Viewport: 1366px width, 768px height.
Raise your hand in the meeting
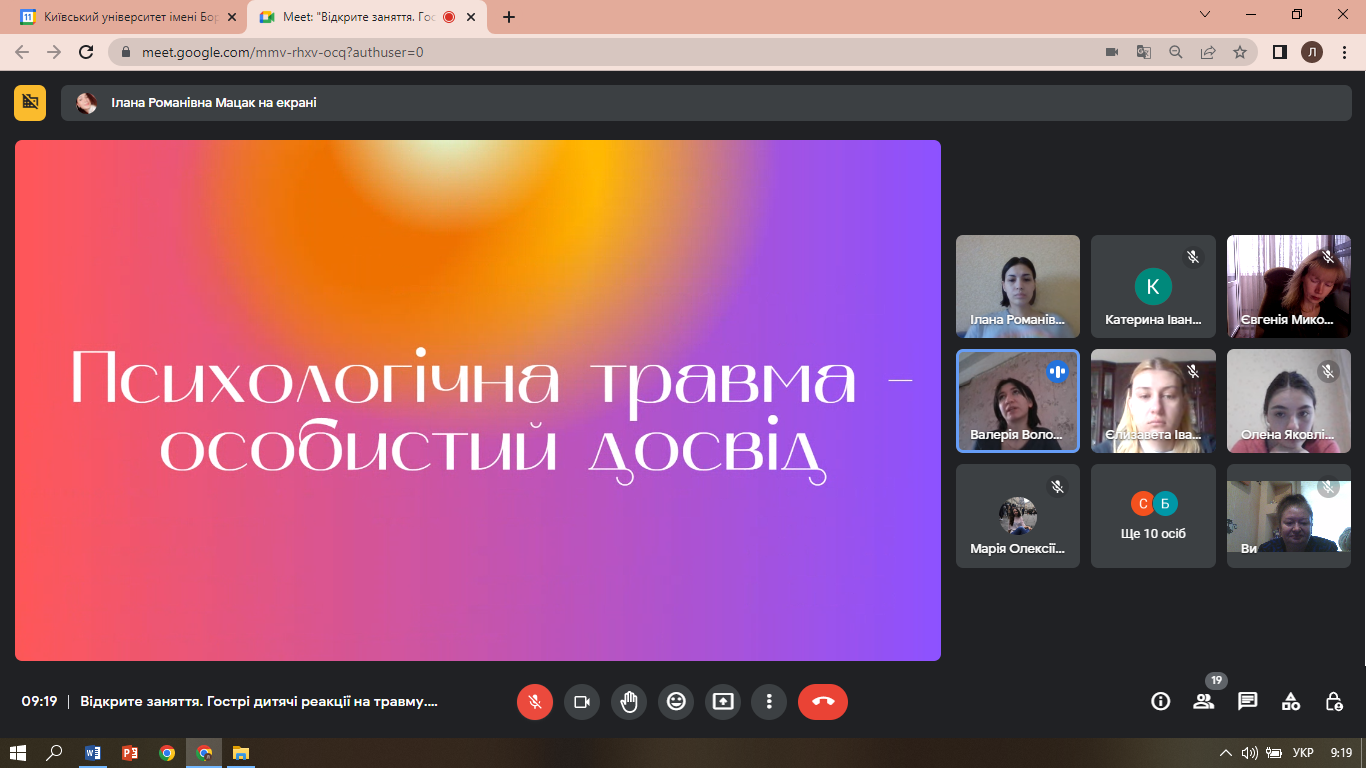click(629, 702)
